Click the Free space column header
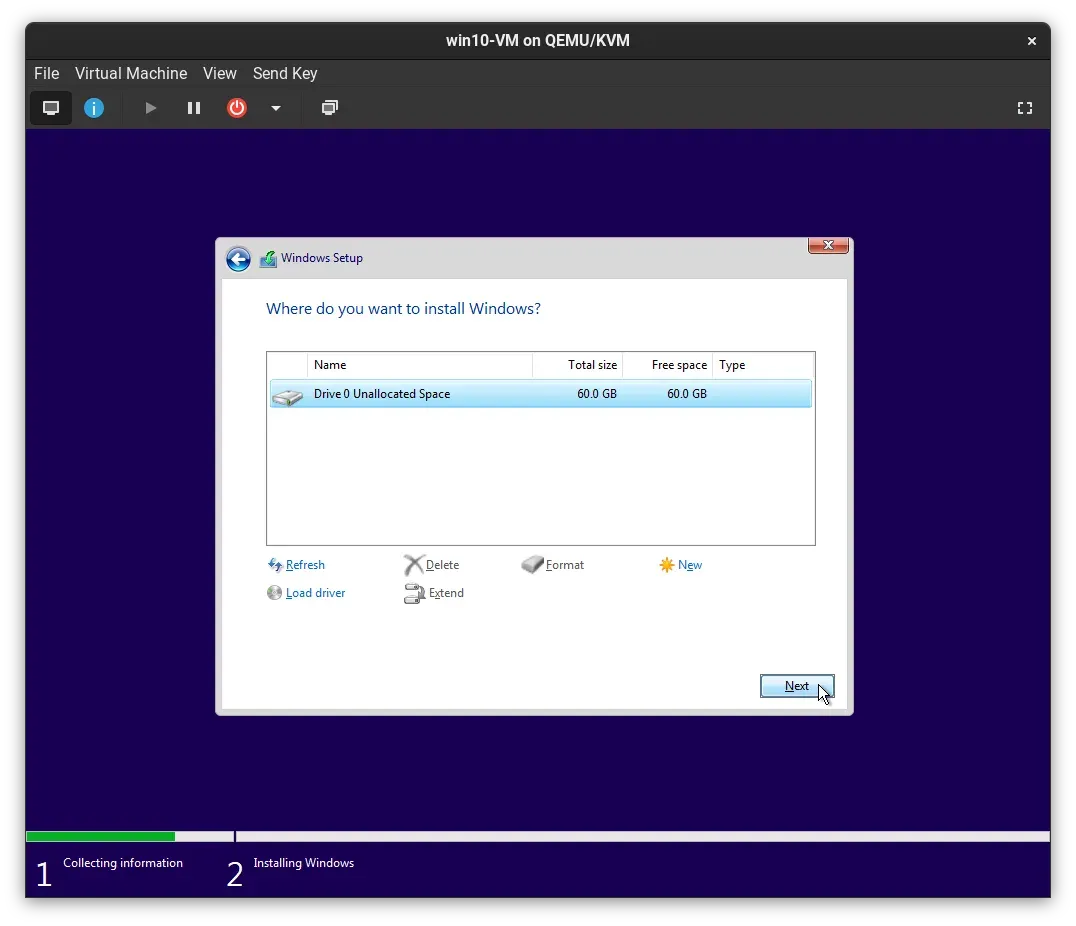 667,365
